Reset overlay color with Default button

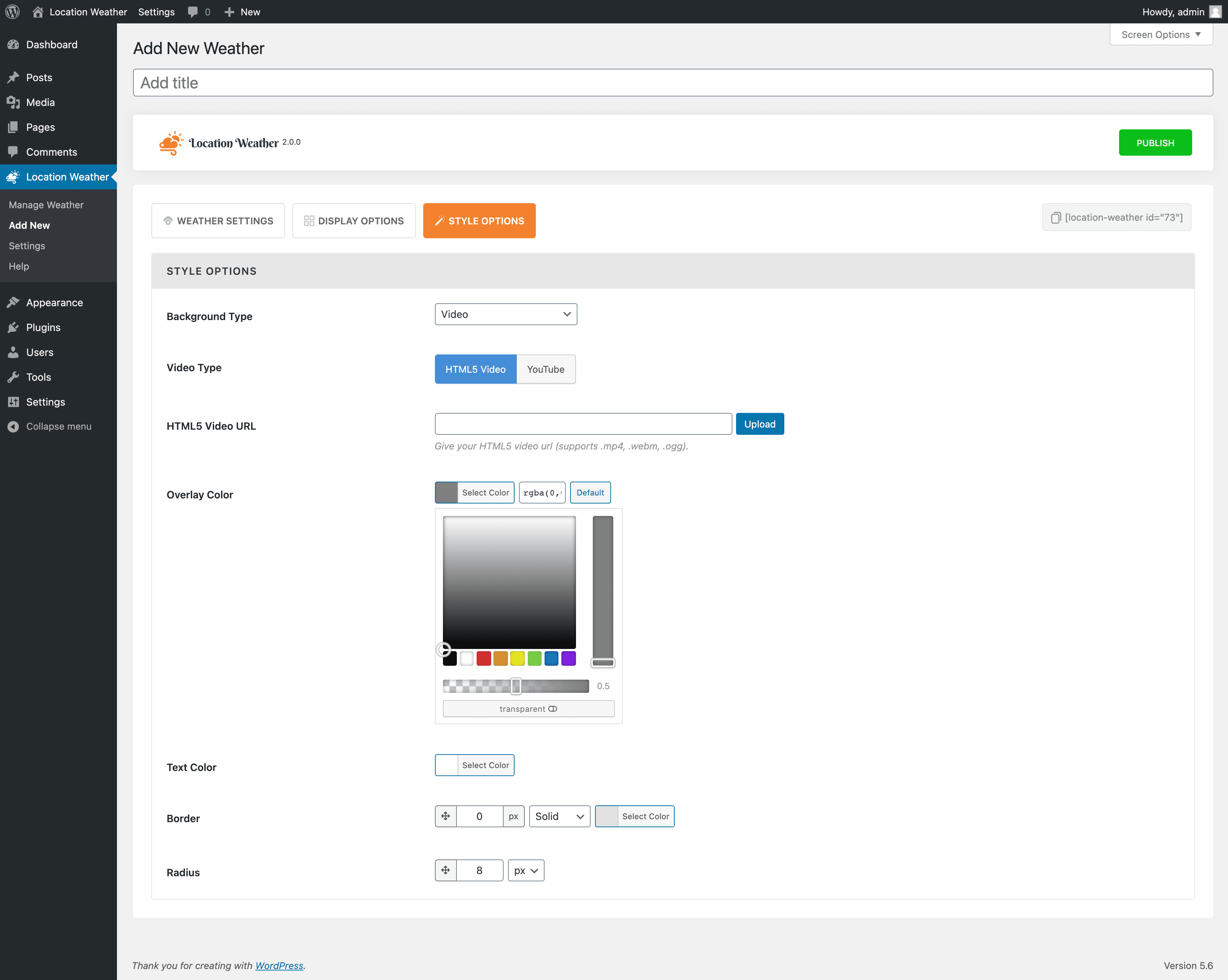590,493
